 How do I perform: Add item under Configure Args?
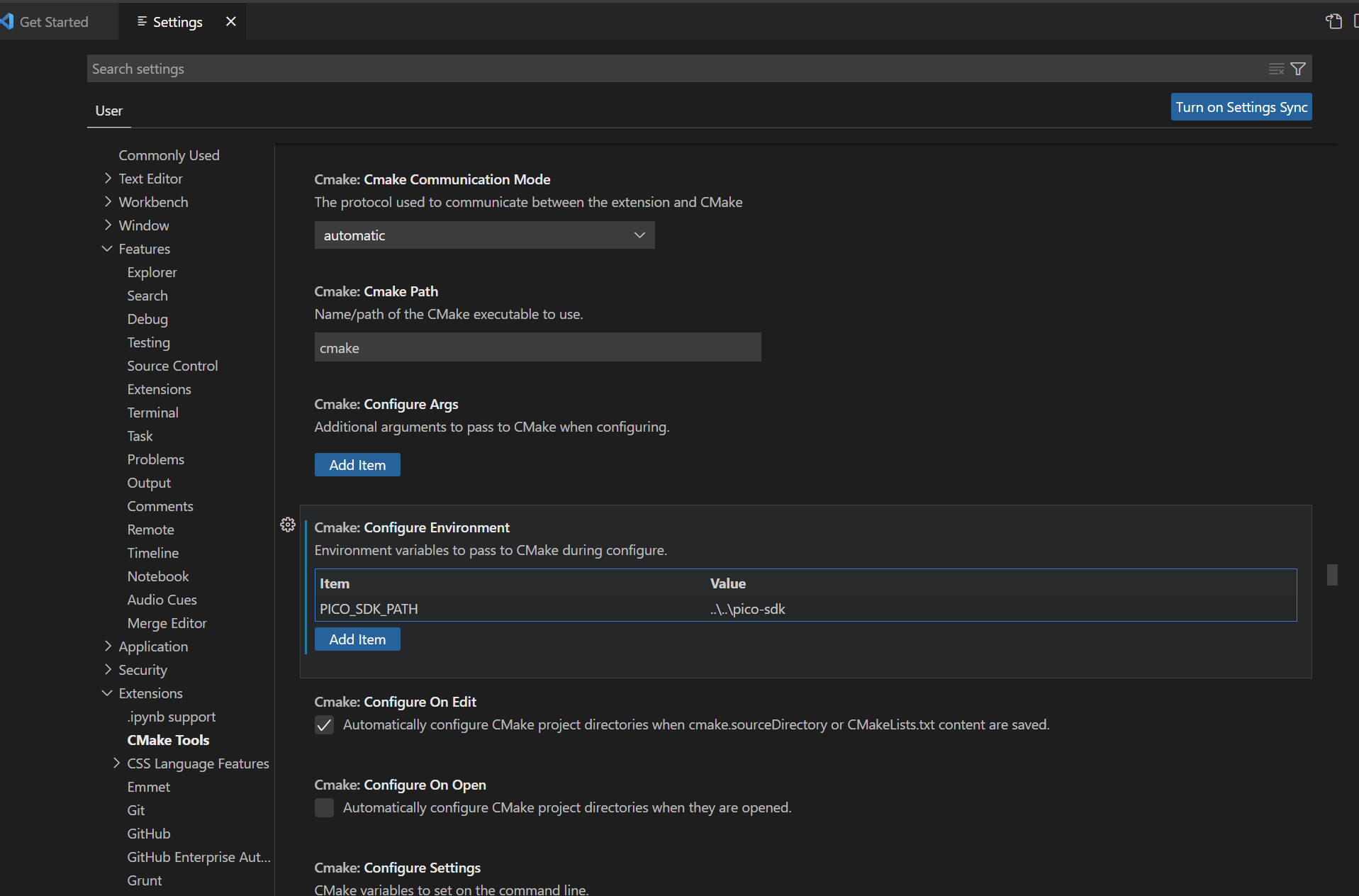[357, 465]
